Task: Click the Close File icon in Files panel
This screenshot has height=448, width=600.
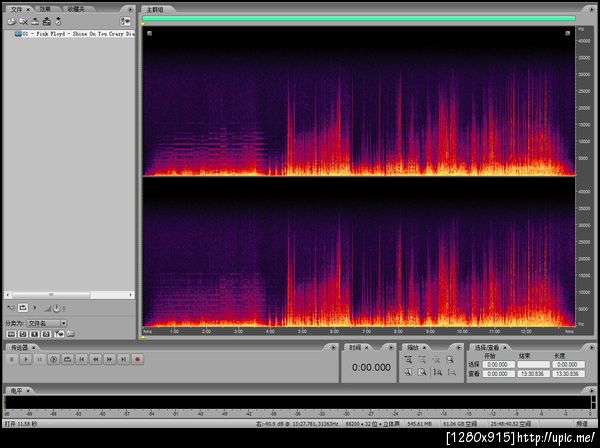Action: coord(23,22)
